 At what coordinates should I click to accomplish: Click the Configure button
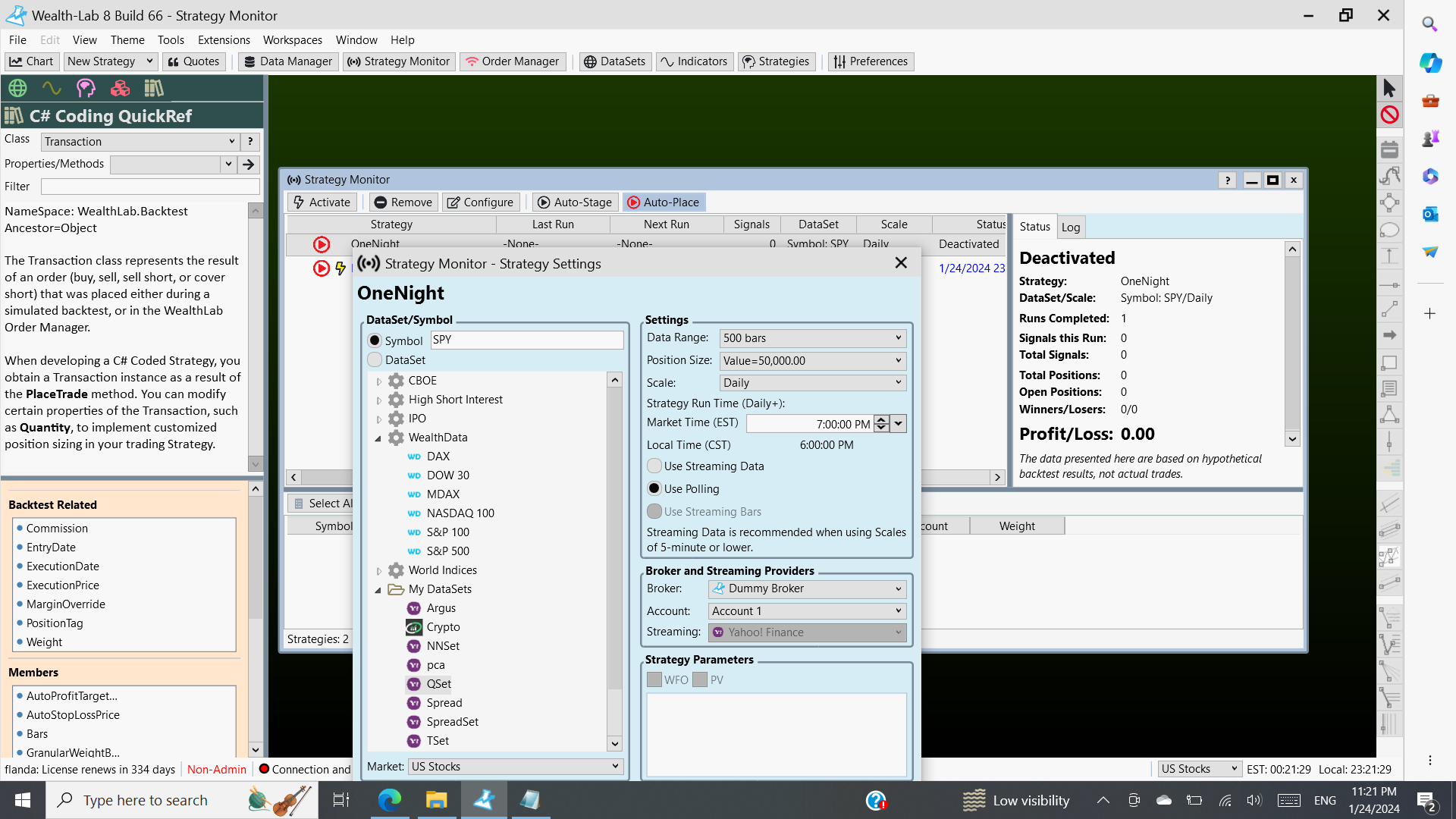coord(481,202)
